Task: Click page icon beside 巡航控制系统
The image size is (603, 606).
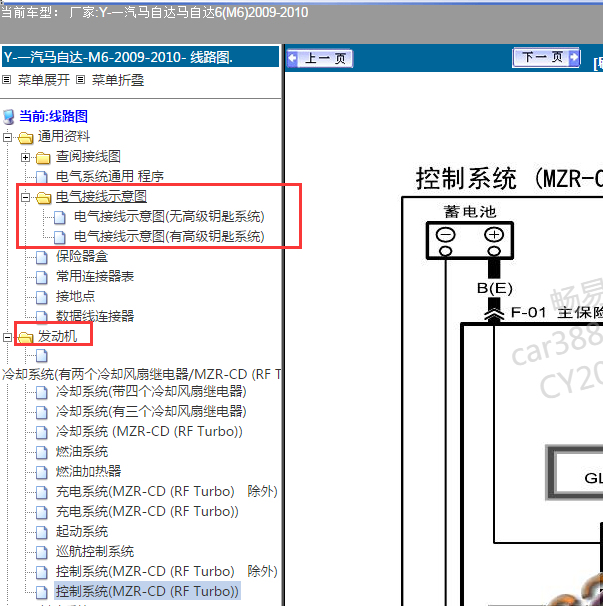Action: 41,553
